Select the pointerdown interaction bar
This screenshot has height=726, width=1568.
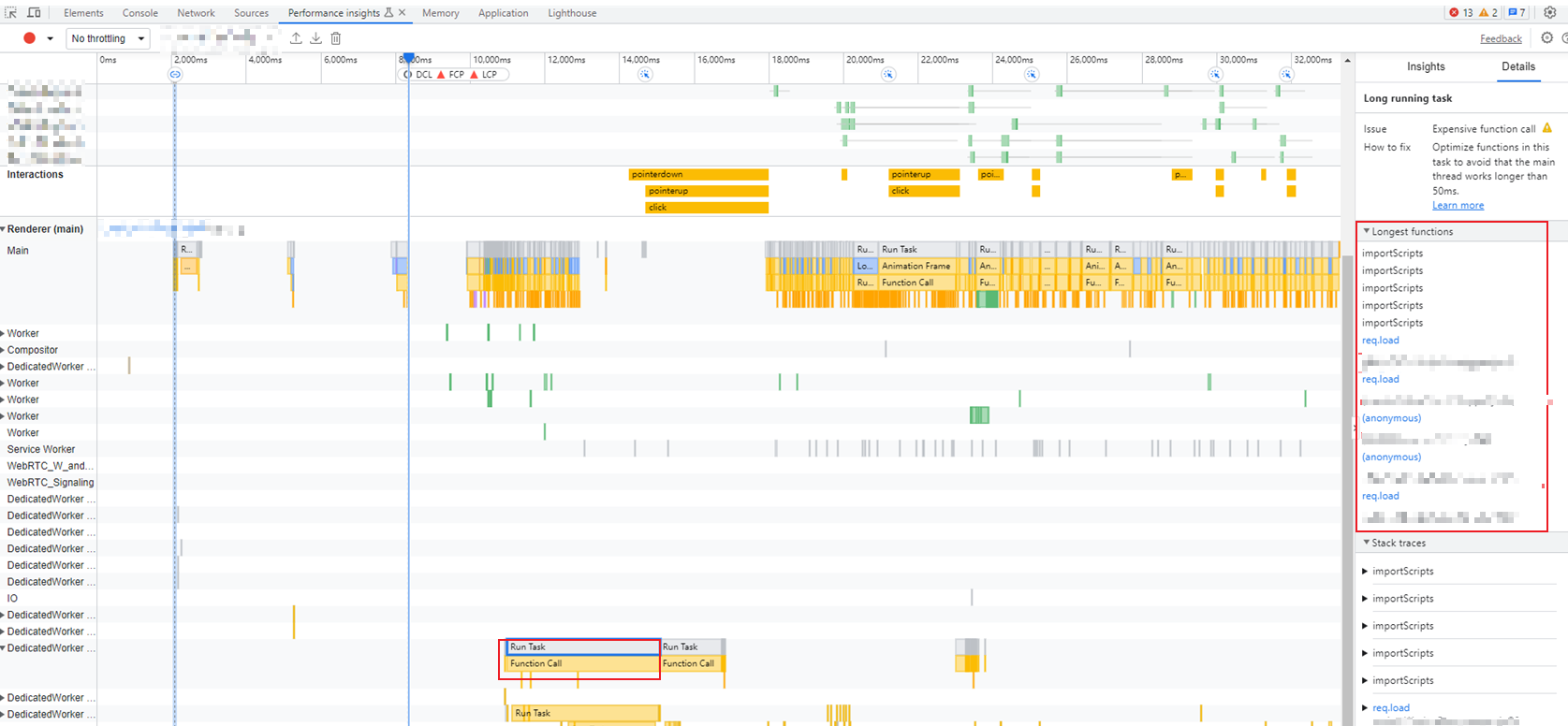pyautogui.click(x=698, y=174)
